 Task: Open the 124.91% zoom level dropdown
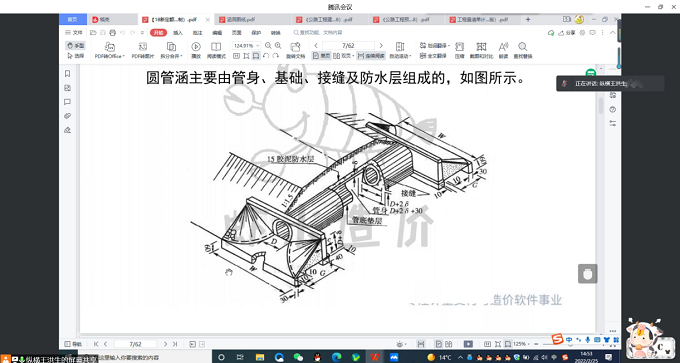(246, 46)
